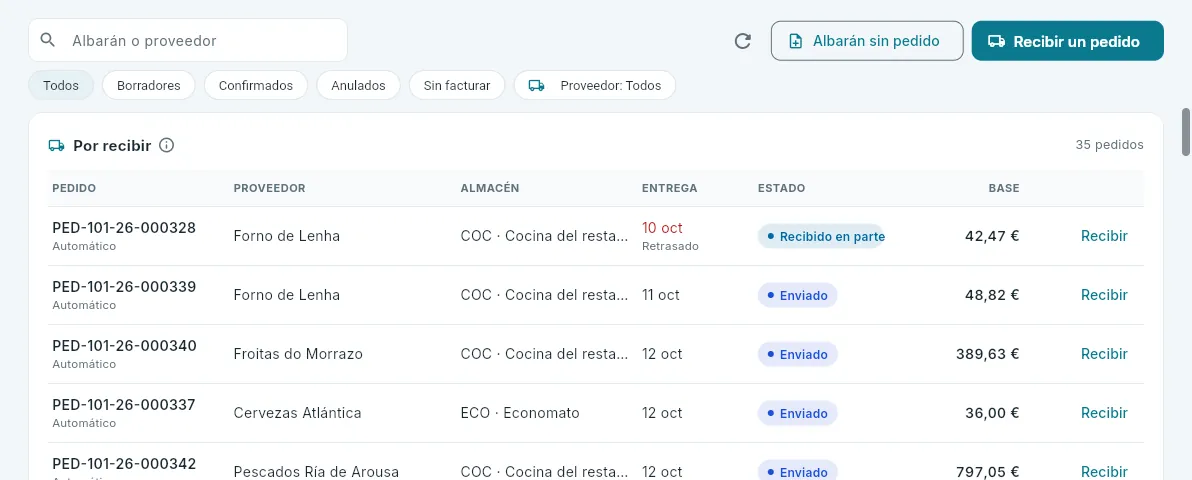
Task: Click Recibir for order PED-101-26-000339
Action: [1104, 295]
